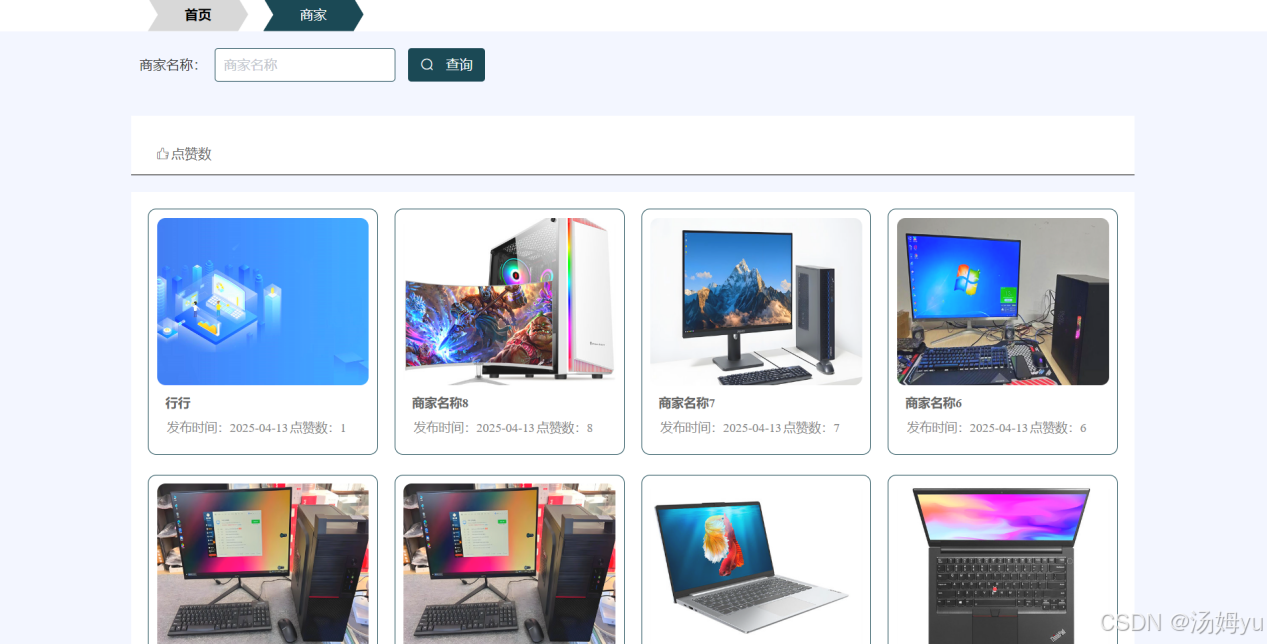The image size is (1267, 644).
Task: Open the 商家名称8 gaming PC image
Action: pyautogui.click(x=510, y=301)
